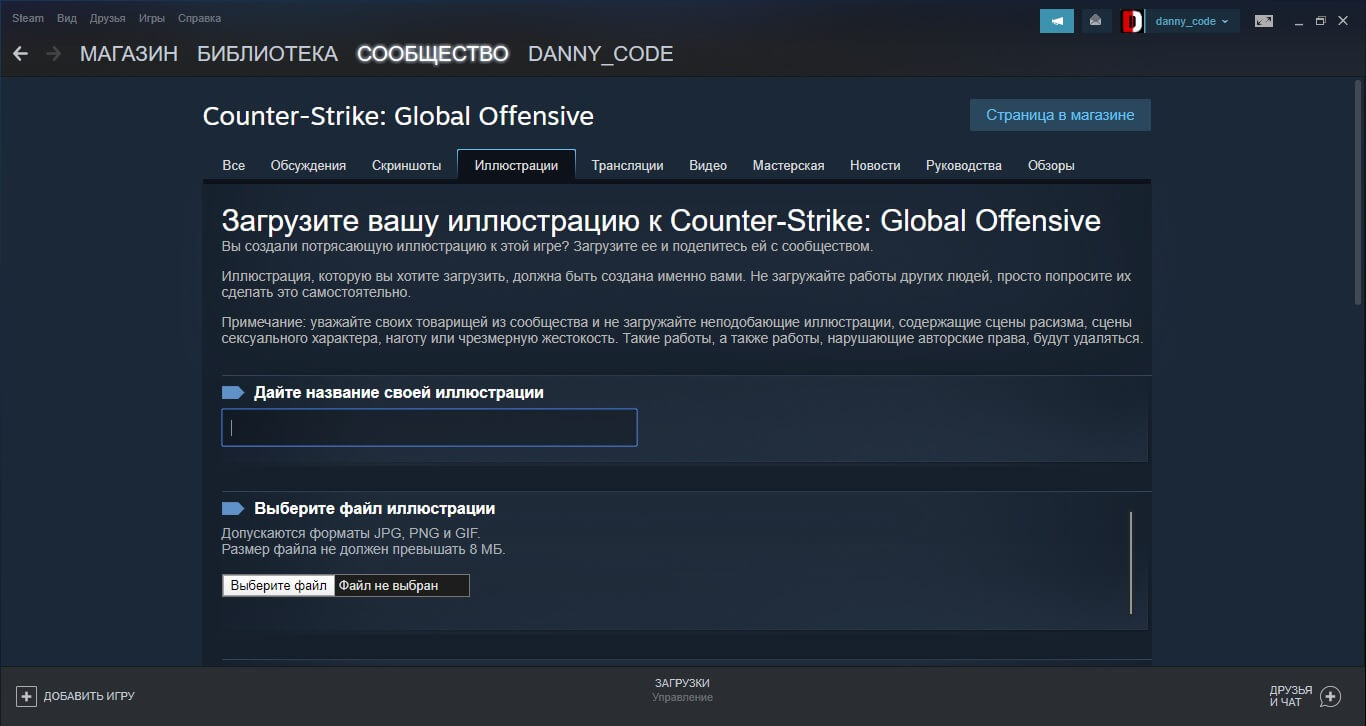Click the back navigation arrow
The height and width of the screenshot is (726, 1366).
click(20, 54)
